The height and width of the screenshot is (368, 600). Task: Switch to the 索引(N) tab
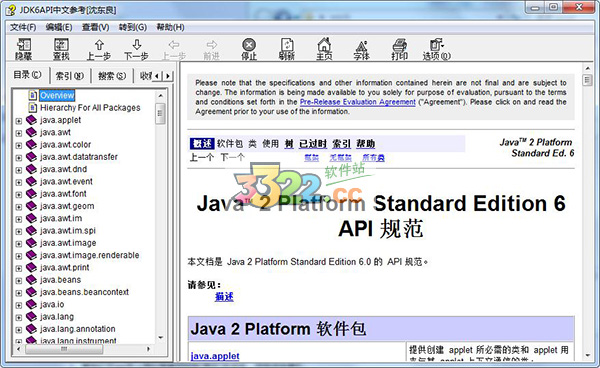coord(70,76)
